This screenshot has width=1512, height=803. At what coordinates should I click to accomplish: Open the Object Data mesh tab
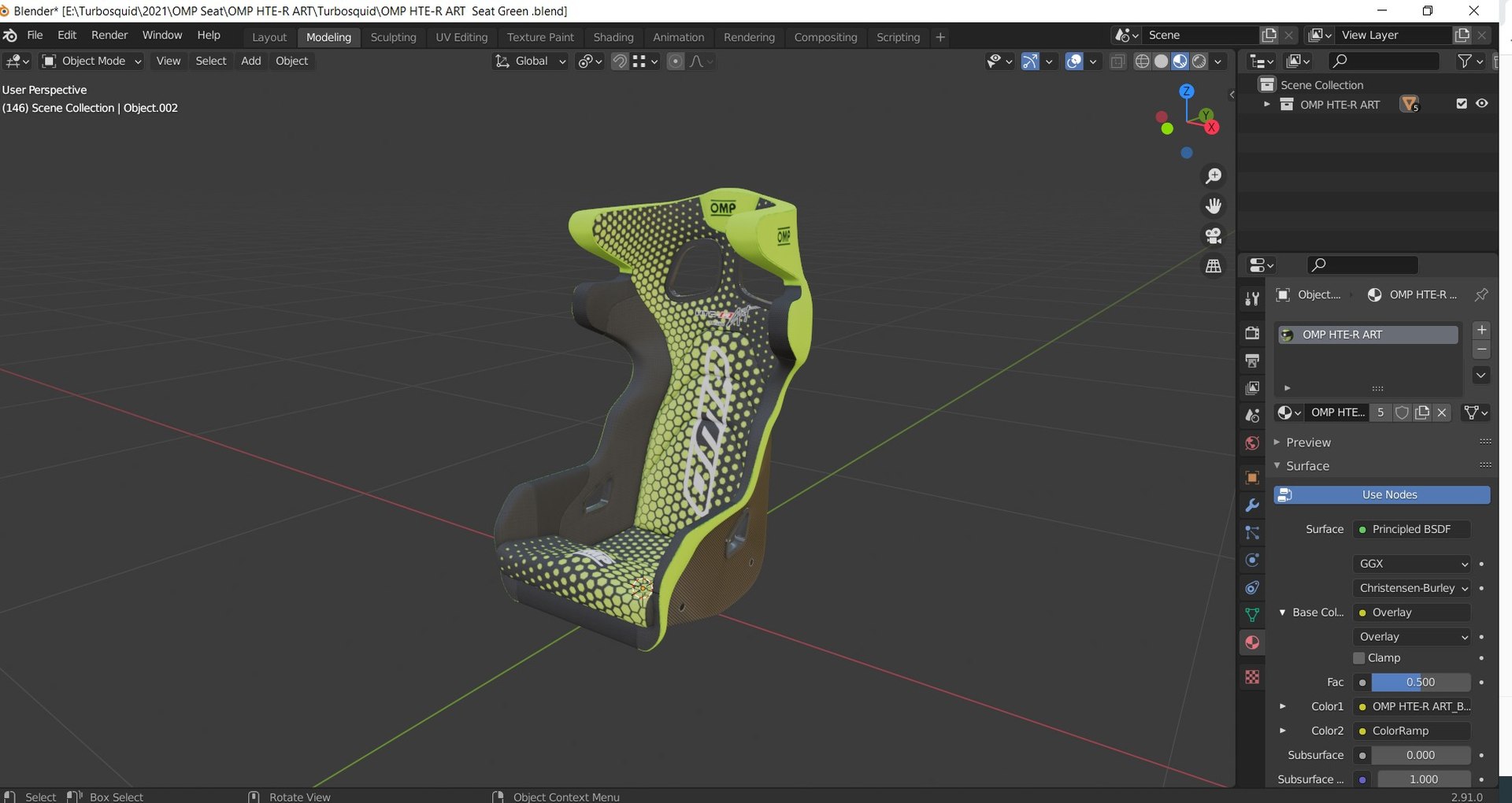click(1252, 615)
